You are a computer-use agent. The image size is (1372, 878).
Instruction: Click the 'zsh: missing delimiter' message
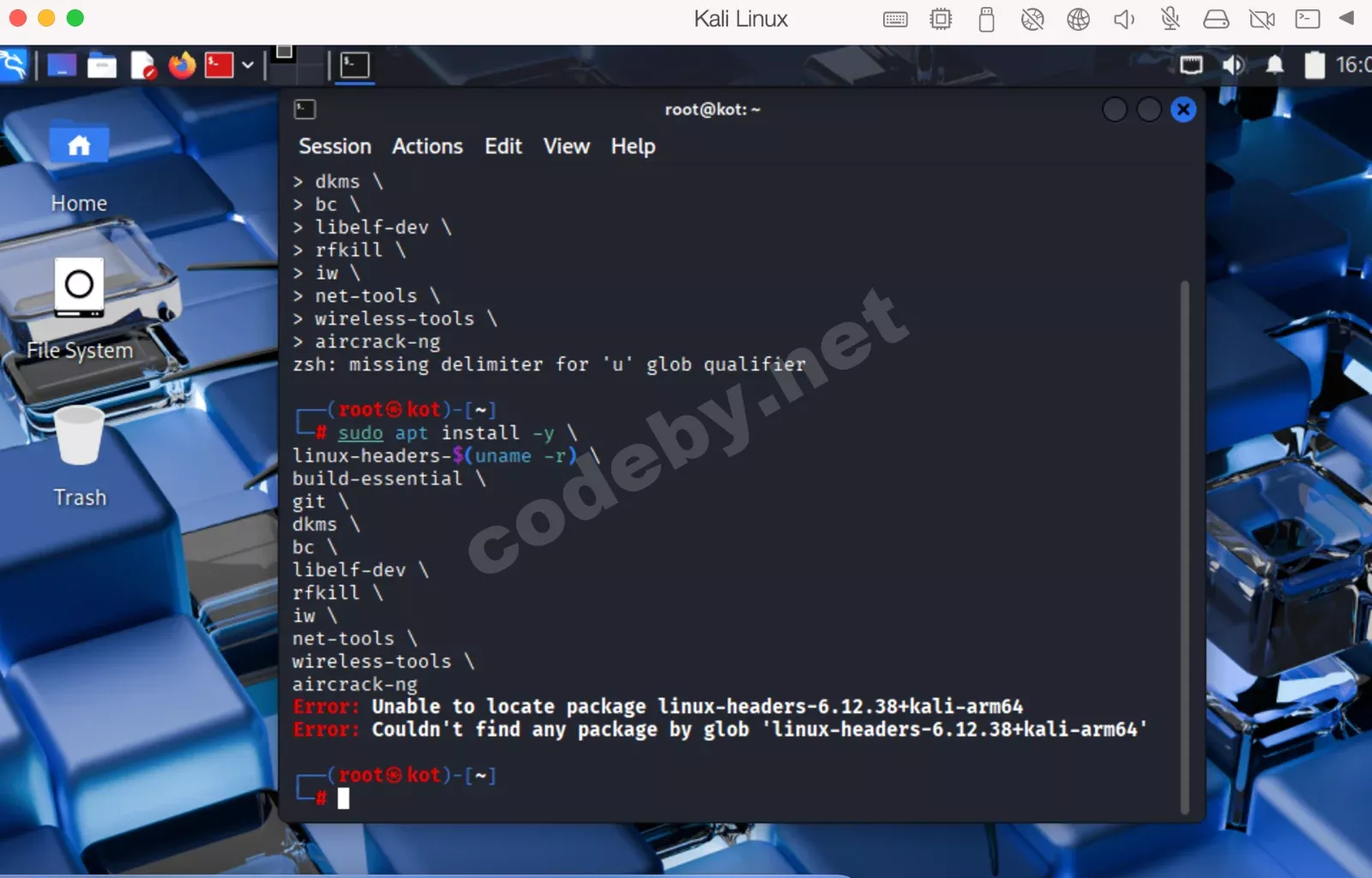coord(549,364)
